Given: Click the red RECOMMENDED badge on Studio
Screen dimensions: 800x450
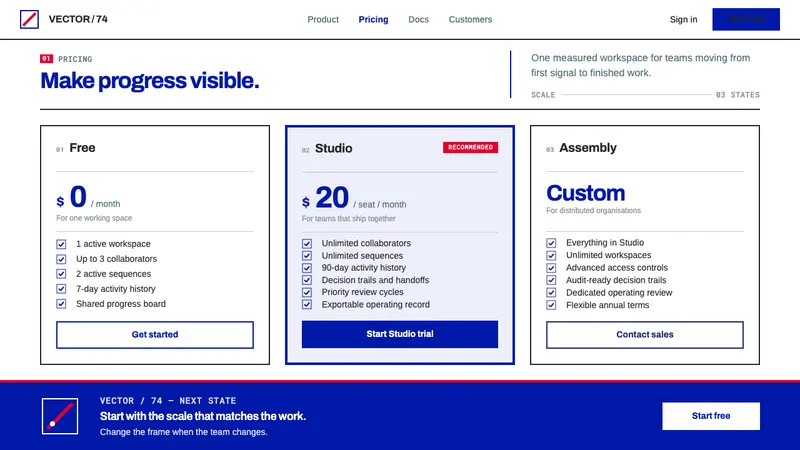Looking at the screenshot, I should pos(470,147).
